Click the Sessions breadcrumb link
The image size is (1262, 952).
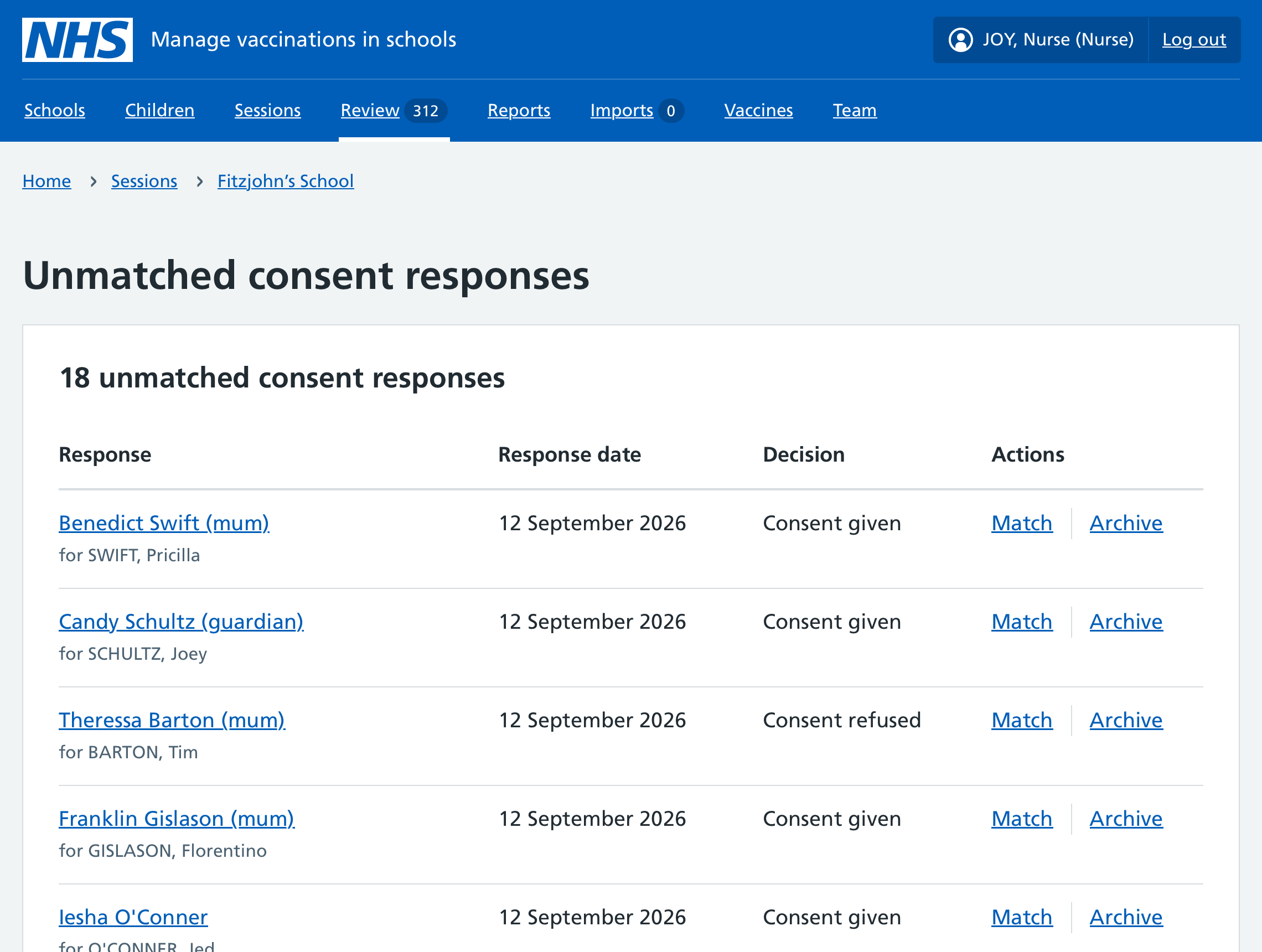(144, 181)
